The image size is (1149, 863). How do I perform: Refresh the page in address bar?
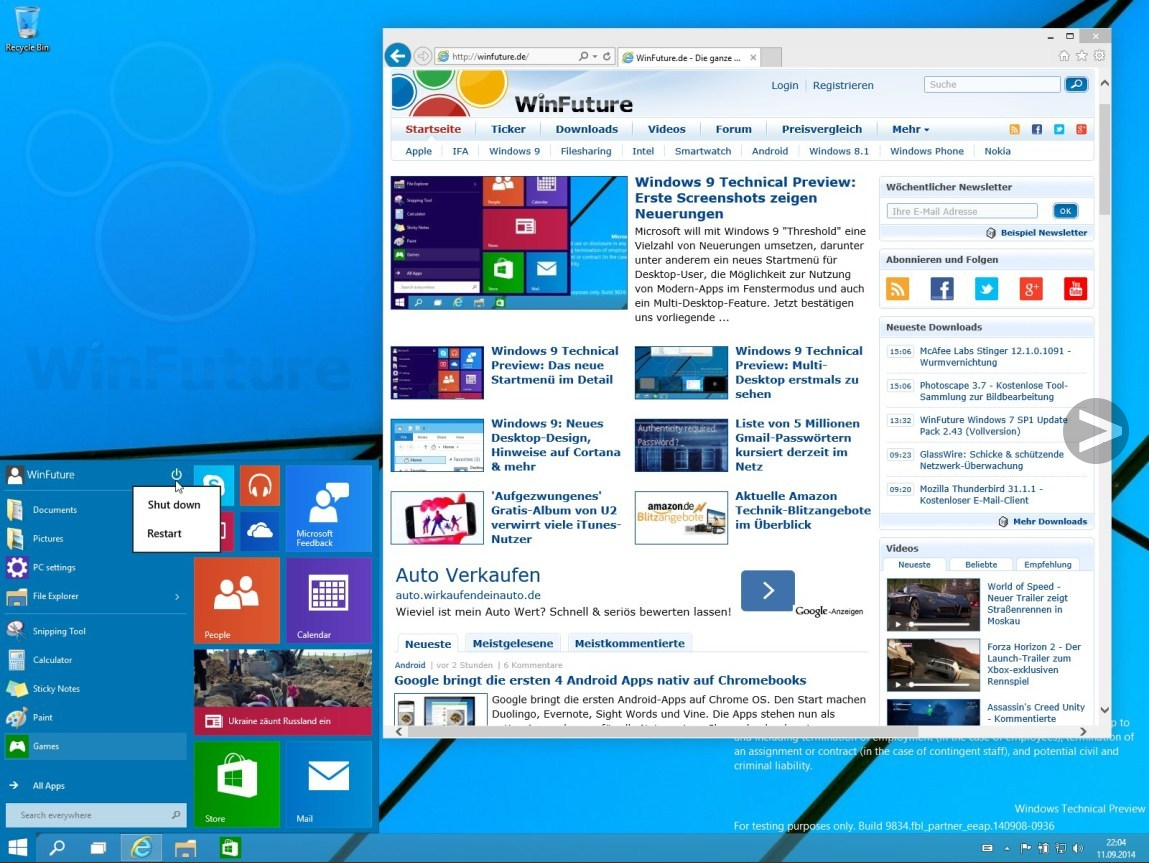point(607,57)
